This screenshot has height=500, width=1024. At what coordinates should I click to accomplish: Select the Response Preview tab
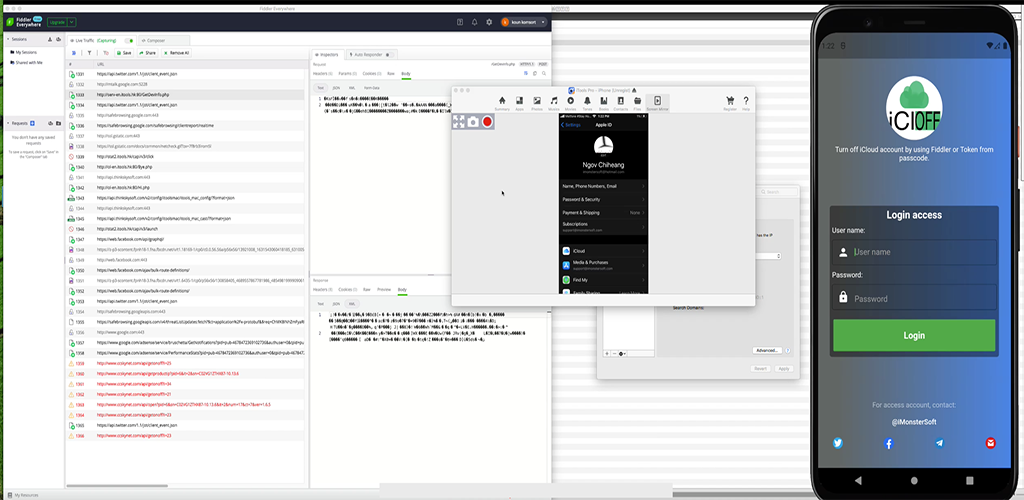[384, 289]
